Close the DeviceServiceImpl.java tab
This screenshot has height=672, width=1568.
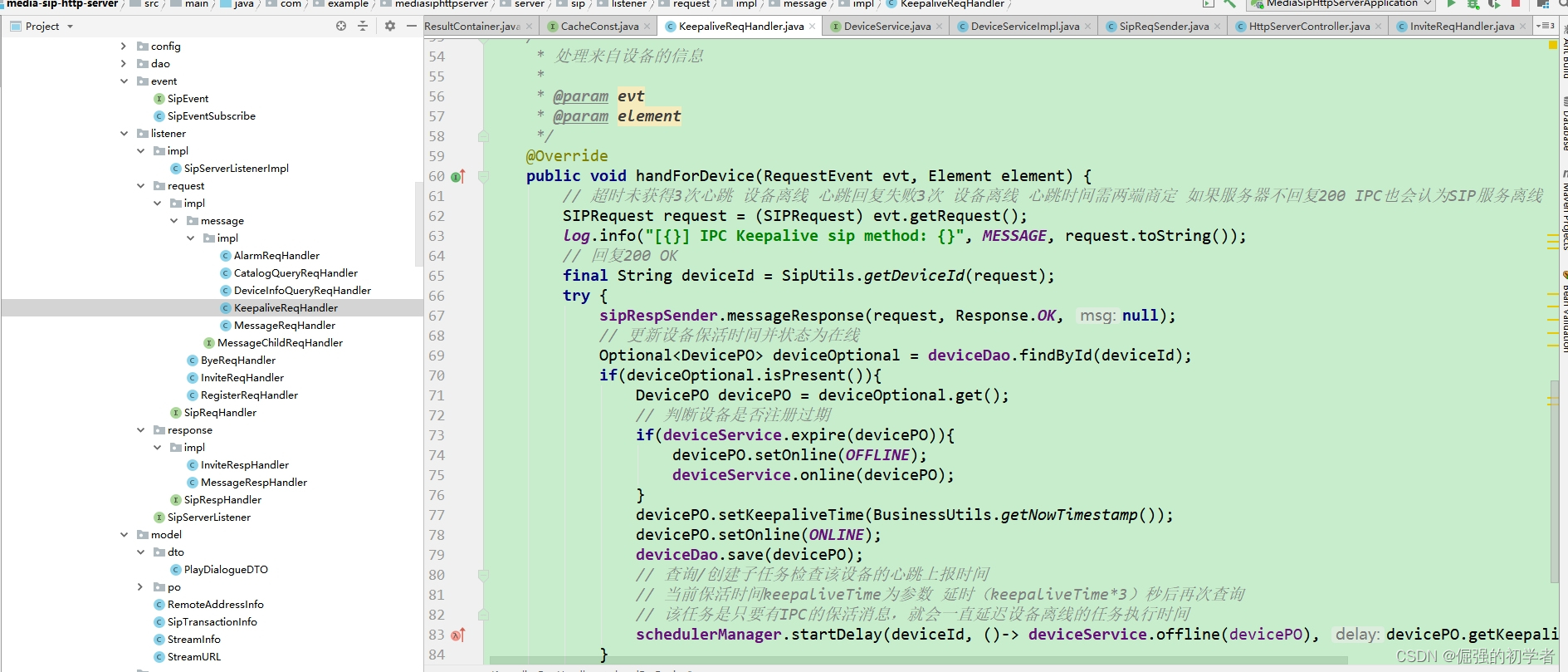coord(1088,27)
